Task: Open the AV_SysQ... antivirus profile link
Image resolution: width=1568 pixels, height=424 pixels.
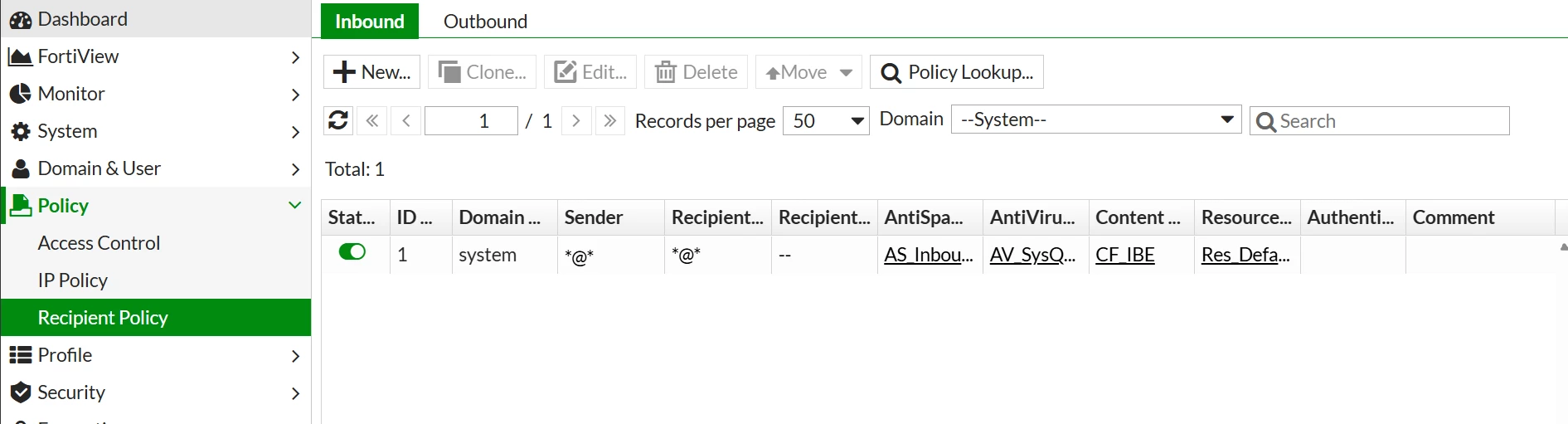Action: pos(1033,255)
